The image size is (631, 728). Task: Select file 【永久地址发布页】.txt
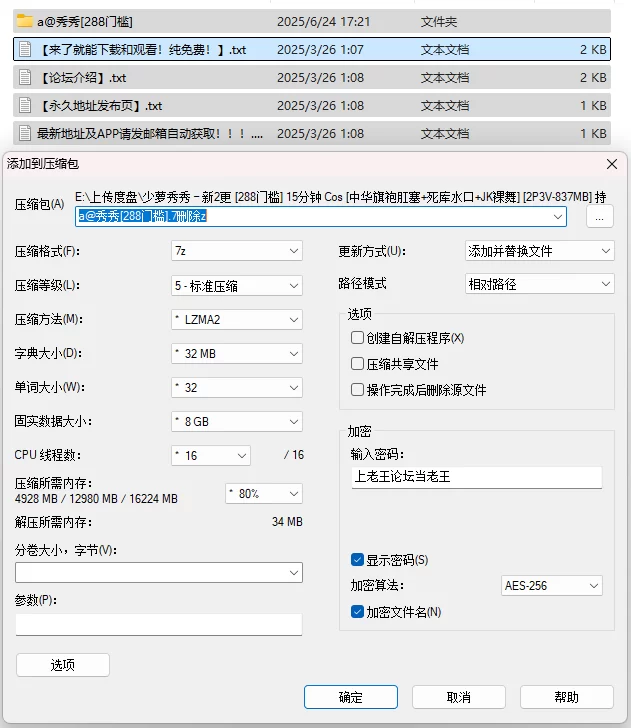(x=312, y=105)
